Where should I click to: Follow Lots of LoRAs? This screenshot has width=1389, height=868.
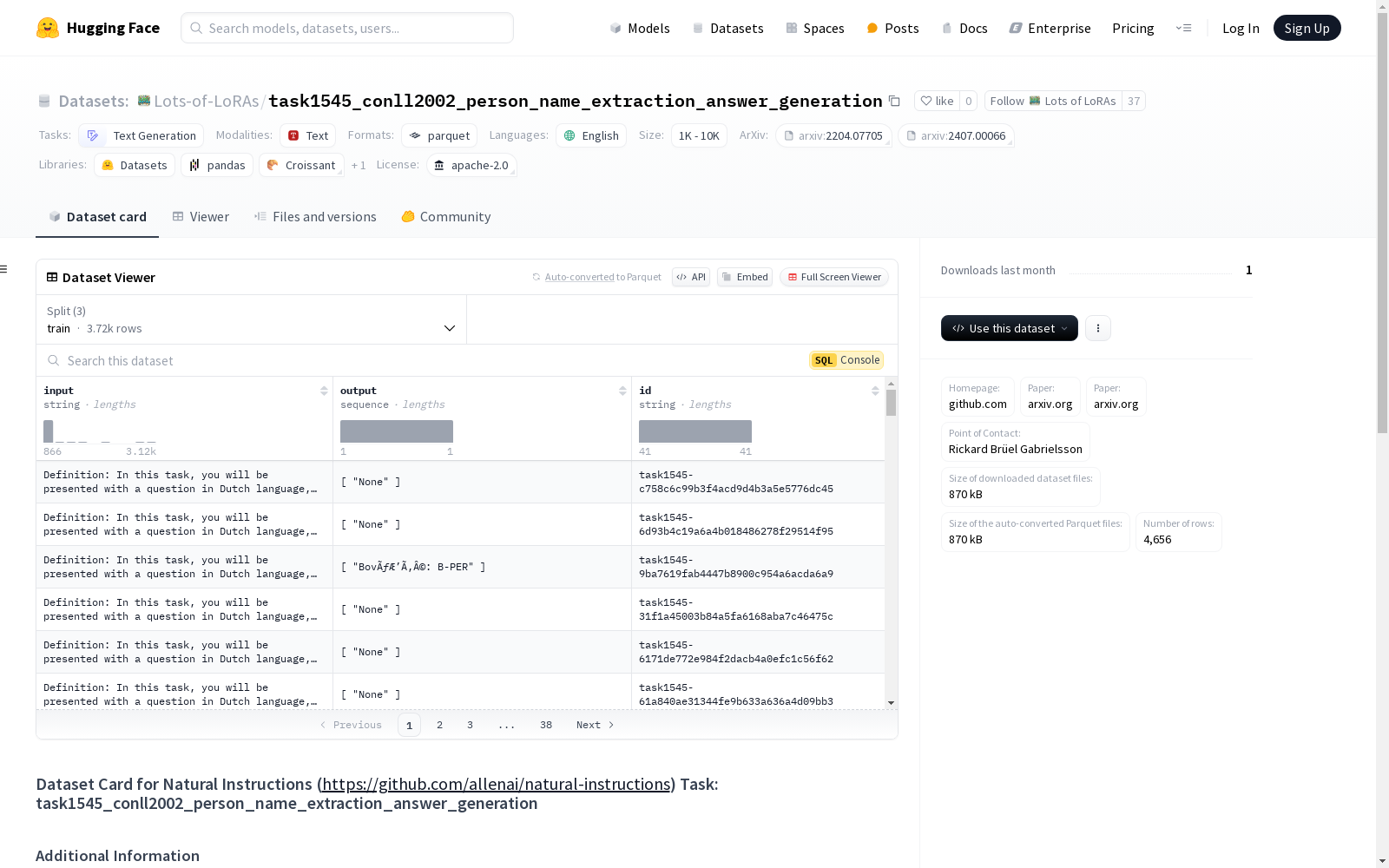[x=1053, y=101]
